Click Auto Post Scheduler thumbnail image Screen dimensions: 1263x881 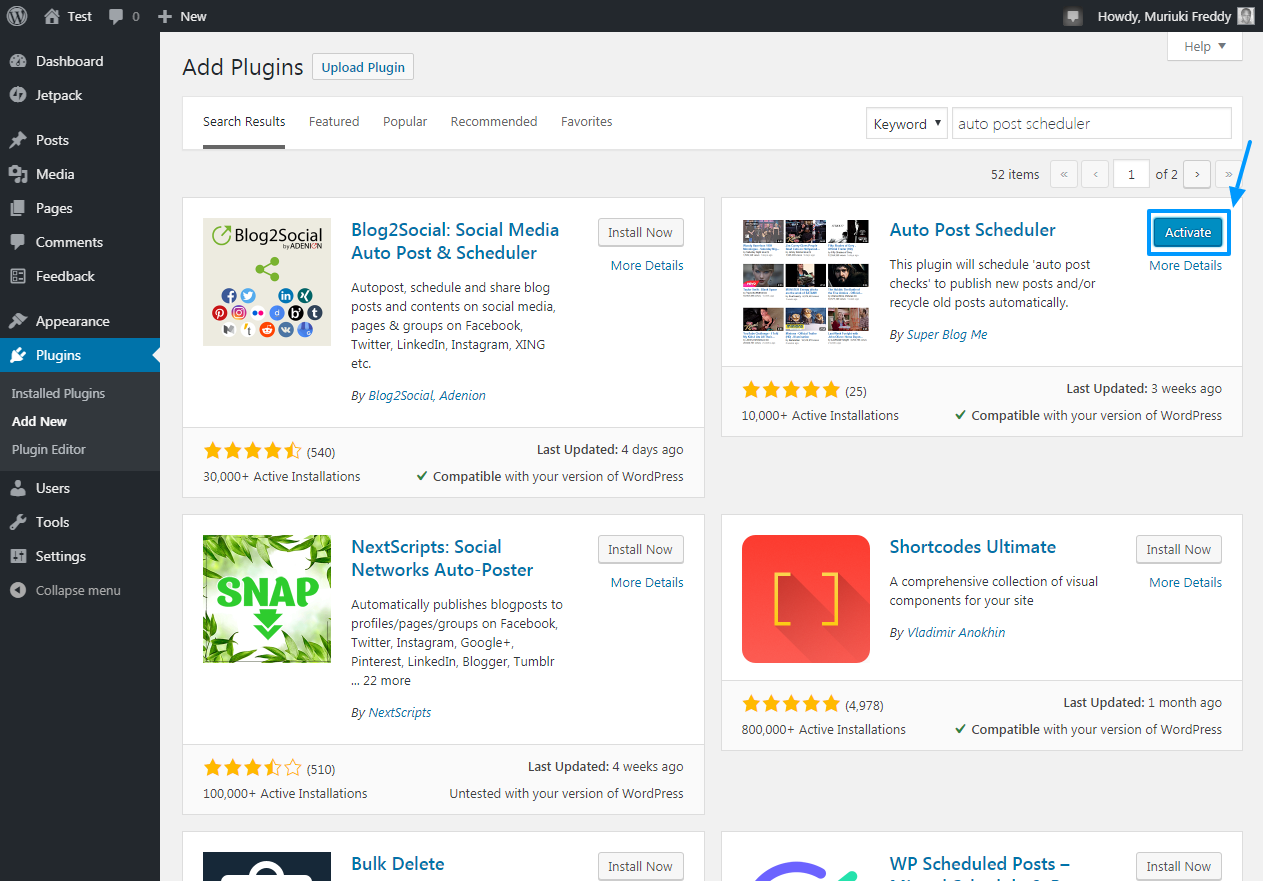pos(806,282)
